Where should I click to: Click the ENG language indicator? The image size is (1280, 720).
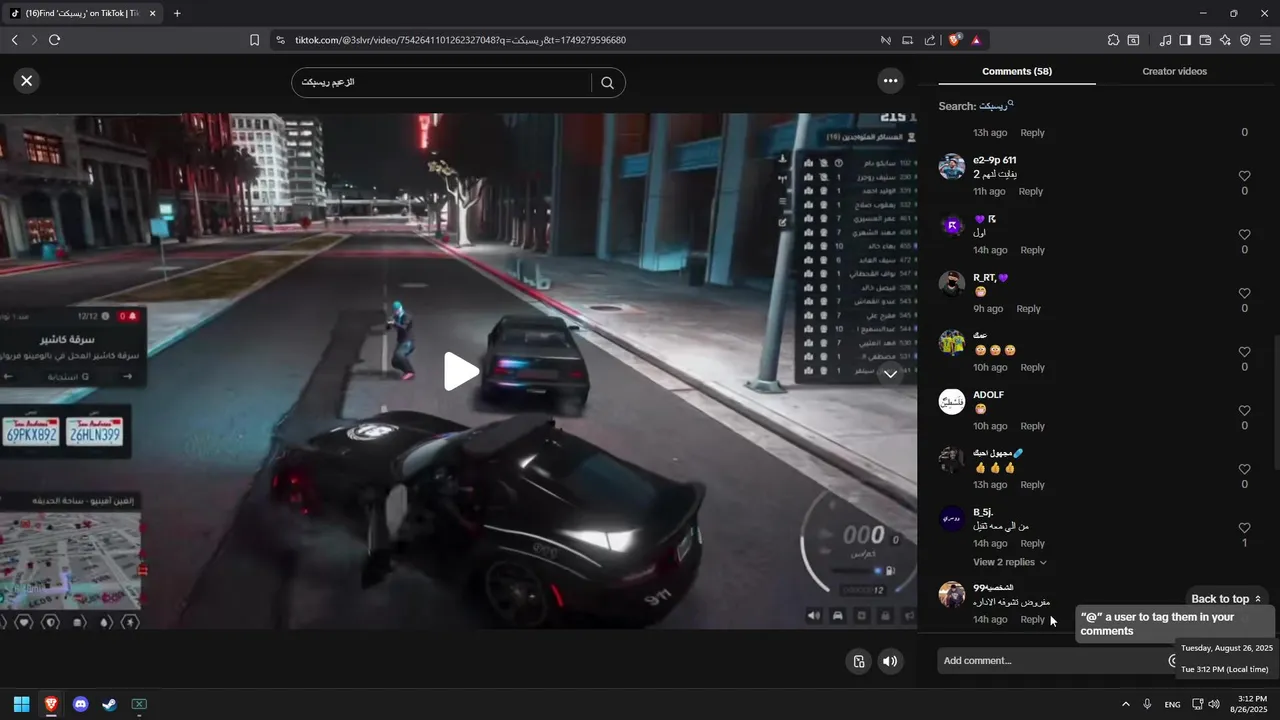pyautogui.click(x=1172, y=704)
